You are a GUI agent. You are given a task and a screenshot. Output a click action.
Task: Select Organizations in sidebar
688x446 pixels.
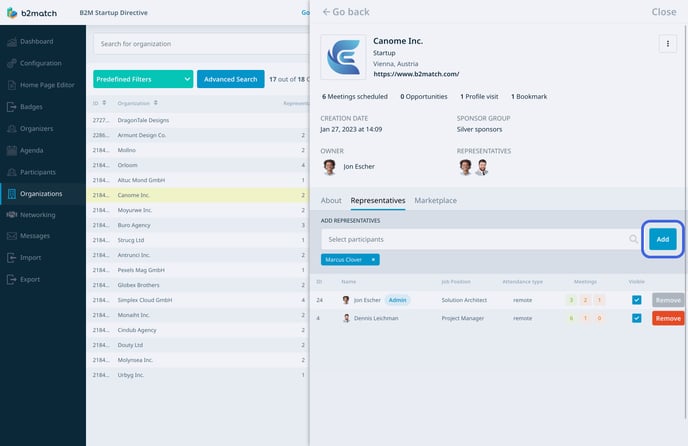(41, 194)
